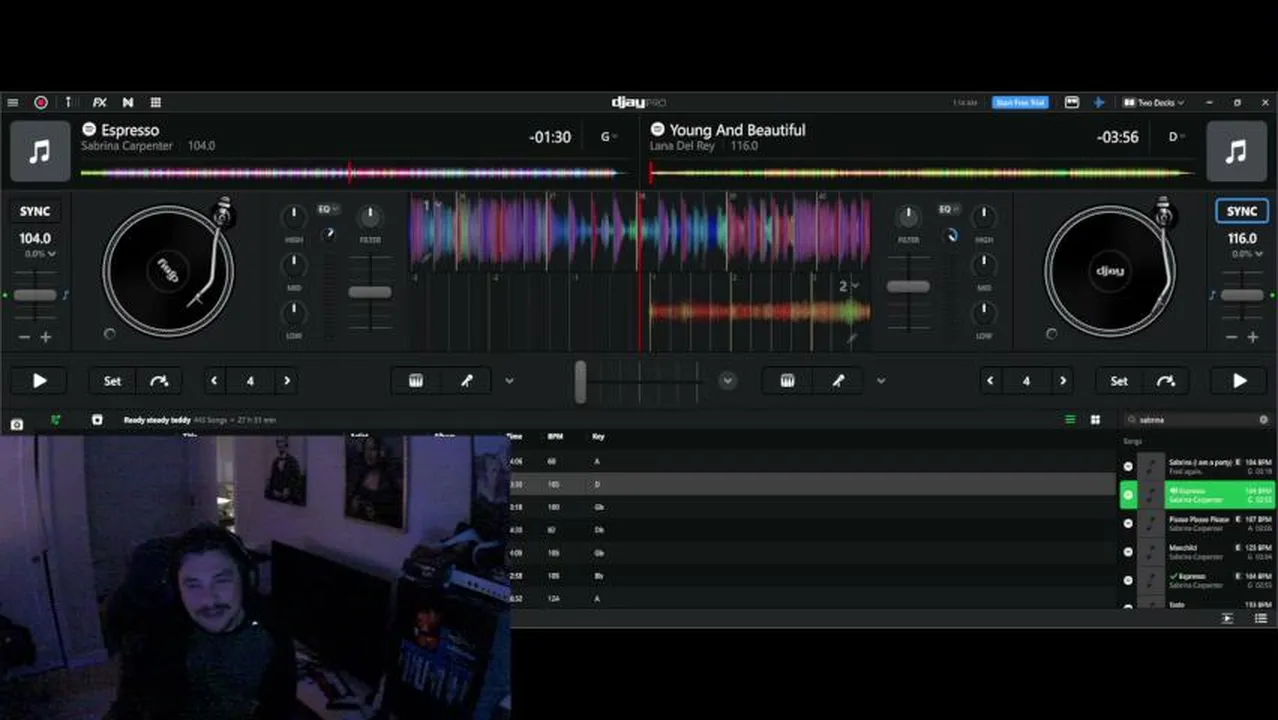This screenshot has height=720, width=1278.
Task: Open the FX effects panel
Action: pos(100,102)
